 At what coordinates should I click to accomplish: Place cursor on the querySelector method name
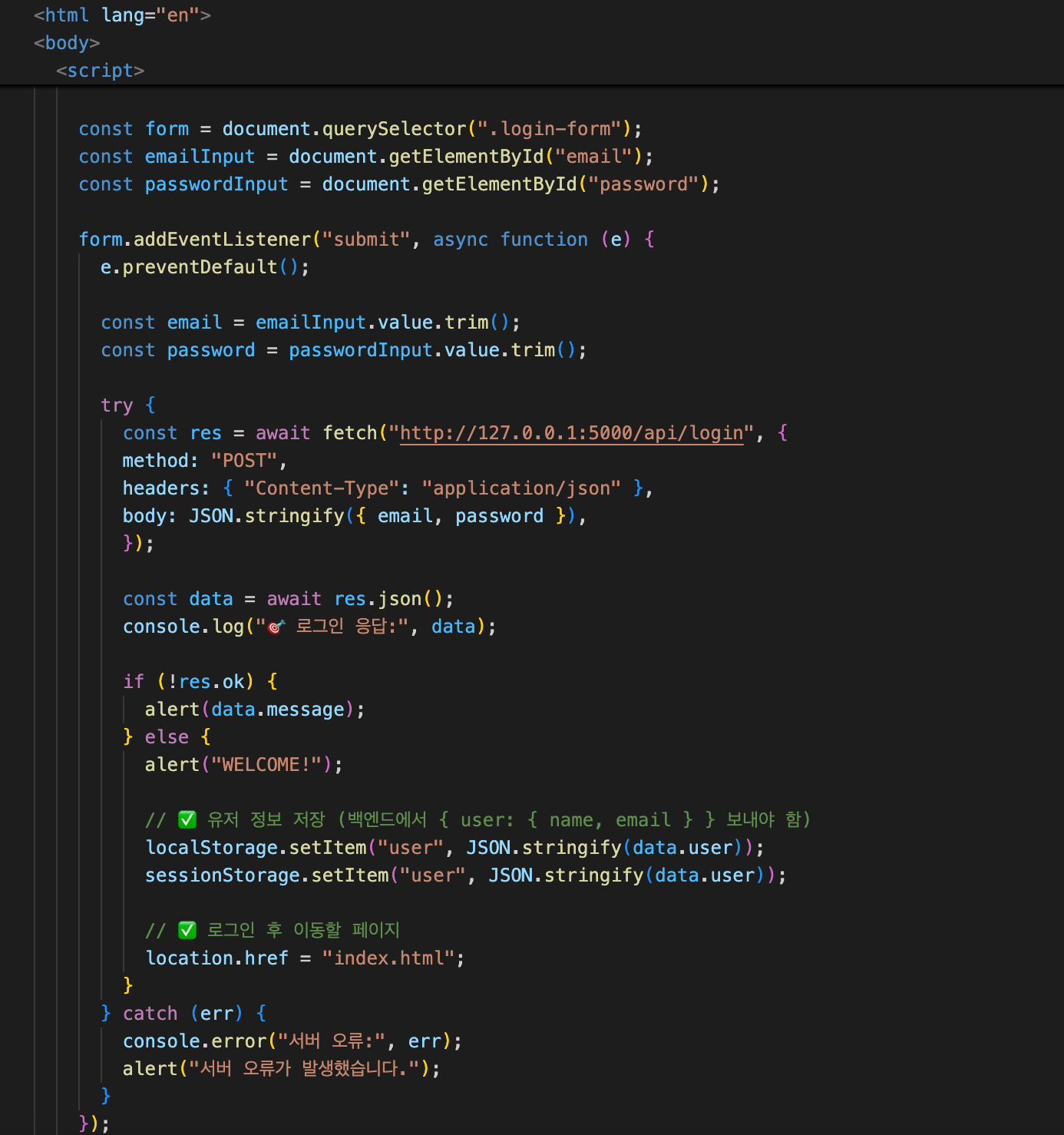(x=394, y=129)
